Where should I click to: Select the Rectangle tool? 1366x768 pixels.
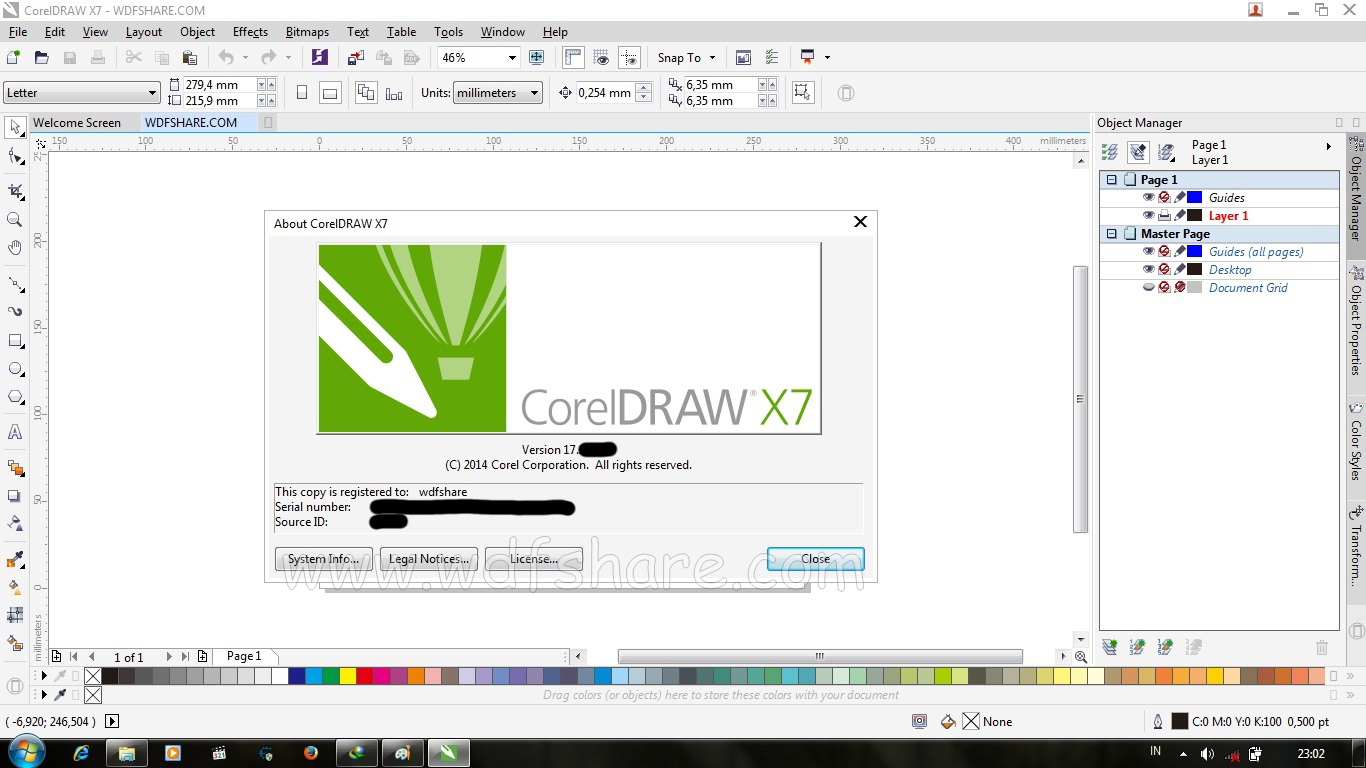15,341
